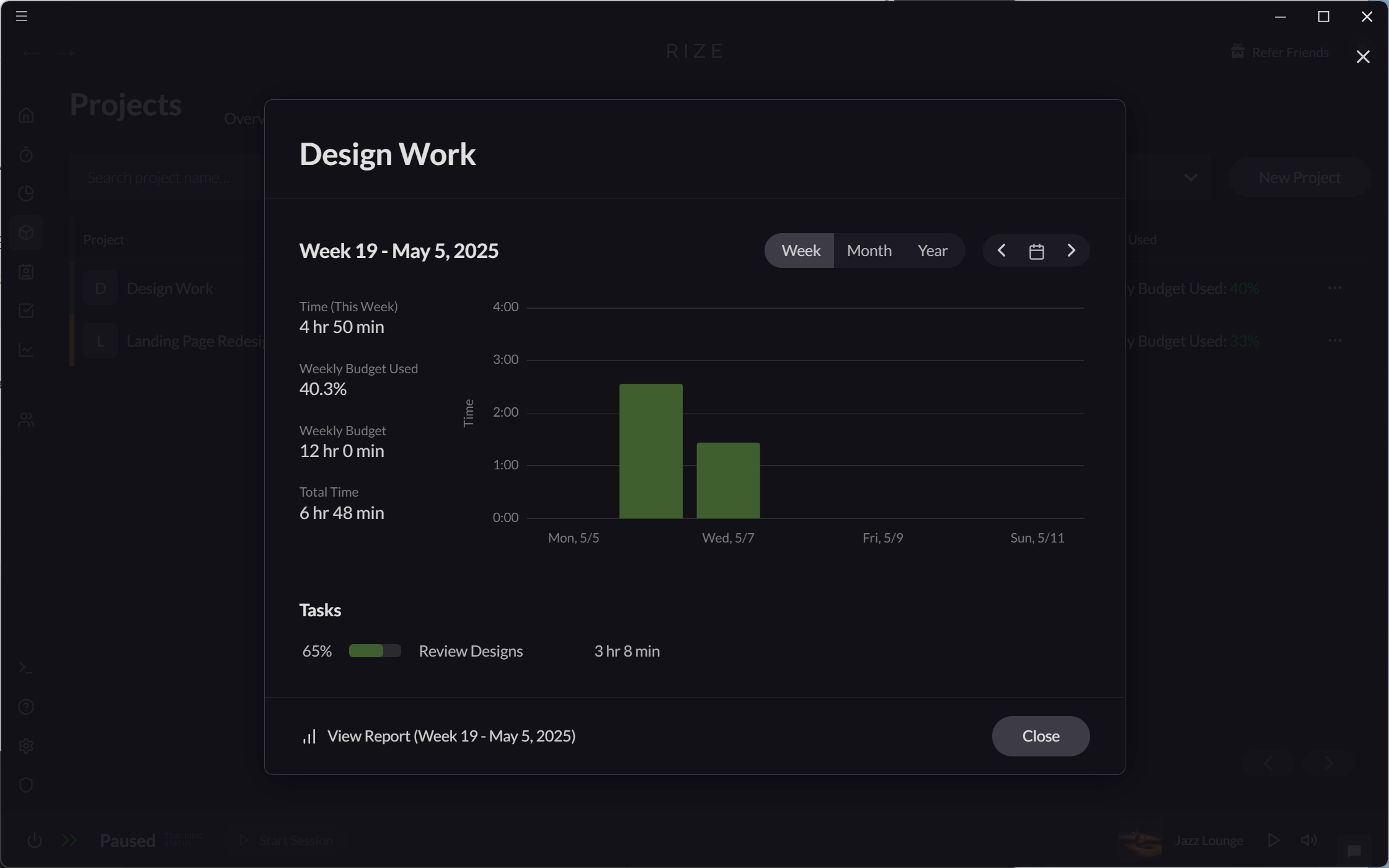This screenshot has height=868, width=1389.
Task: Open the calendar date picker icon
Action: point(1036,250)
